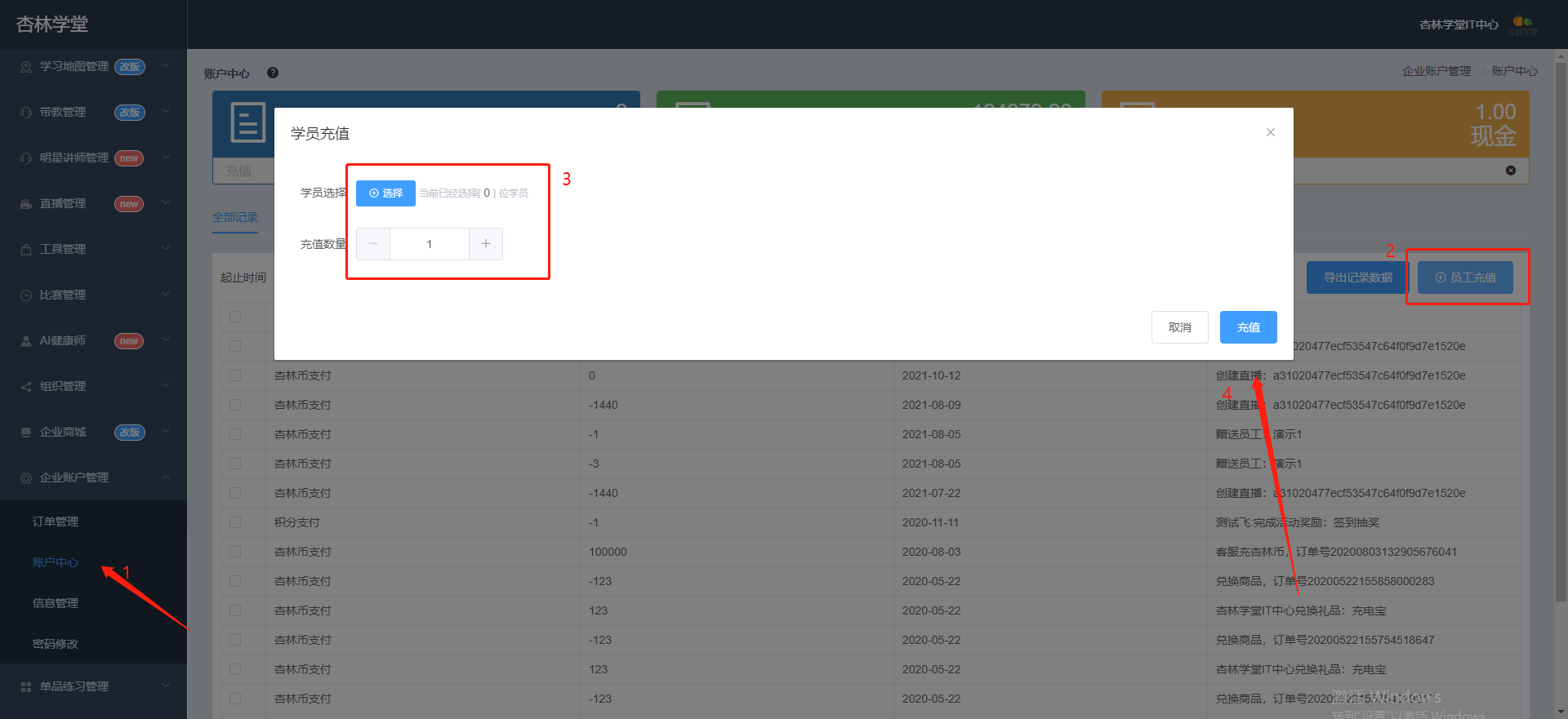Screen dimensions: 1568x719
Task: Tick the checkbox for the 2021-08-09 record
Action: 235,405
